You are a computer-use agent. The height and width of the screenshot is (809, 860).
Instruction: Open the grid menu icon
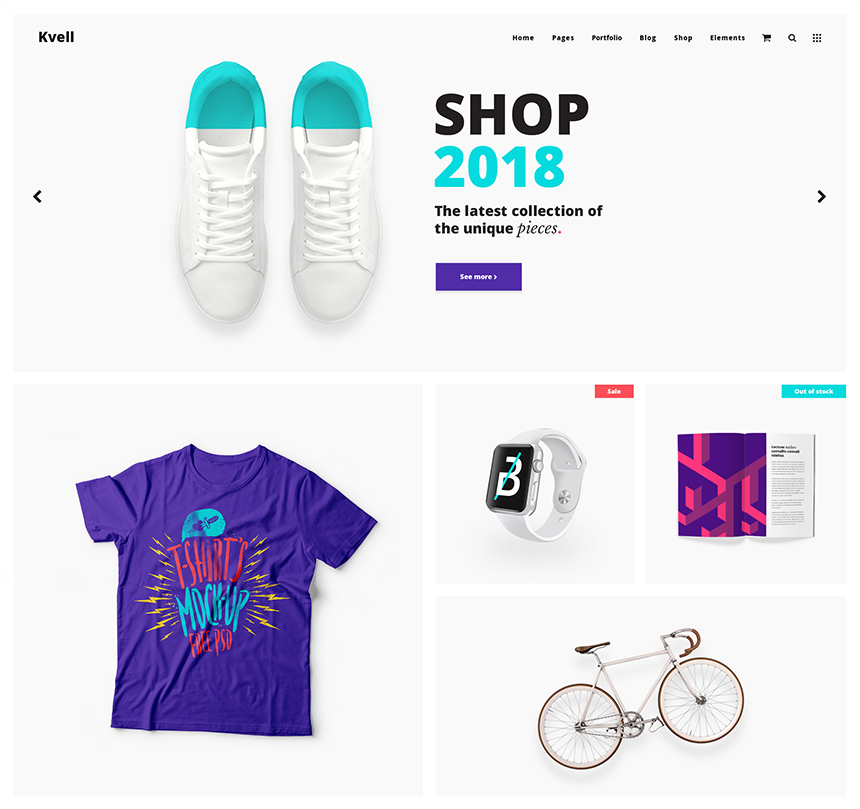pos(817,38)
